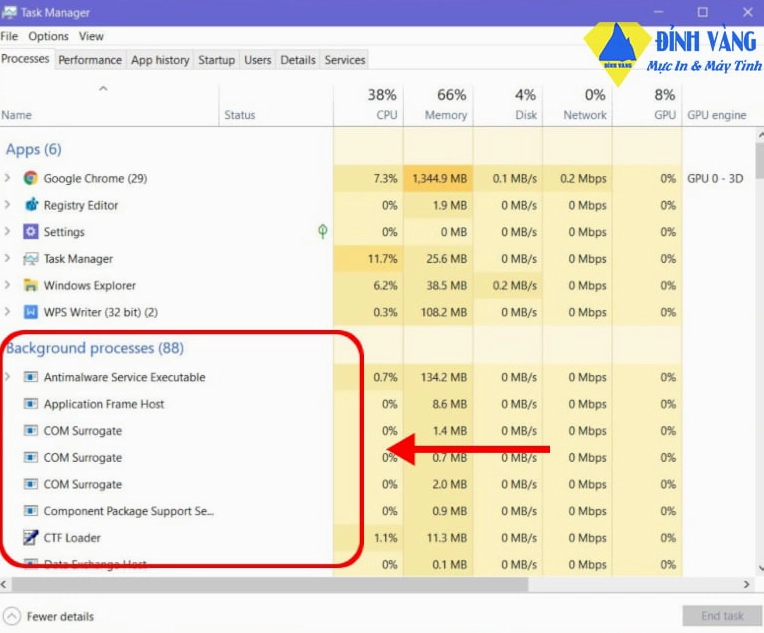The width and height of the screenshot is (764, 633).
Task: Click Task Manager's 11.7% CPU value
Action: pyautogui.click(x=368, y=258)
